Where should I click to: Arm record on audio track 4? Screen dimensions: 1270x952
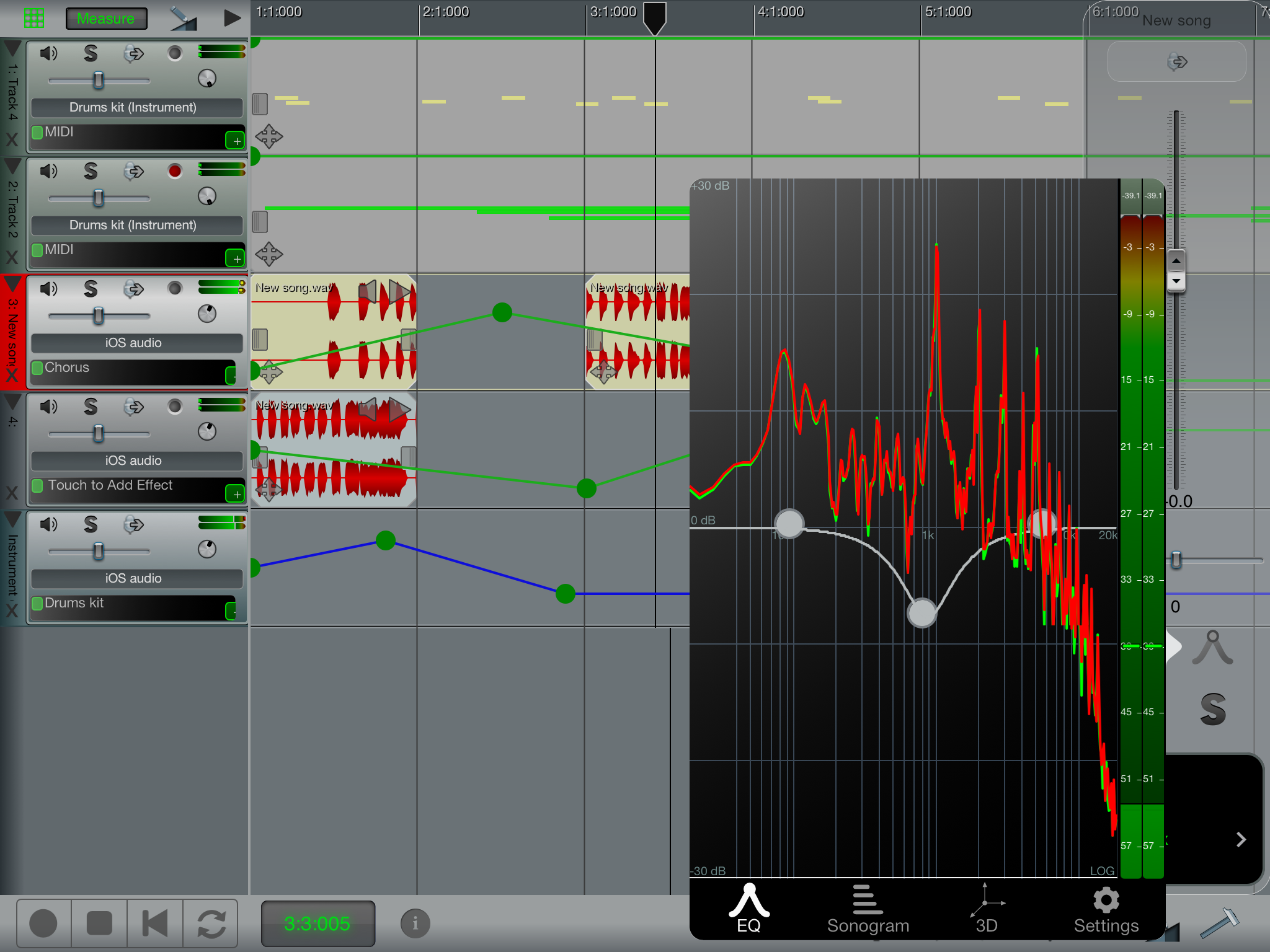point(175,407)
